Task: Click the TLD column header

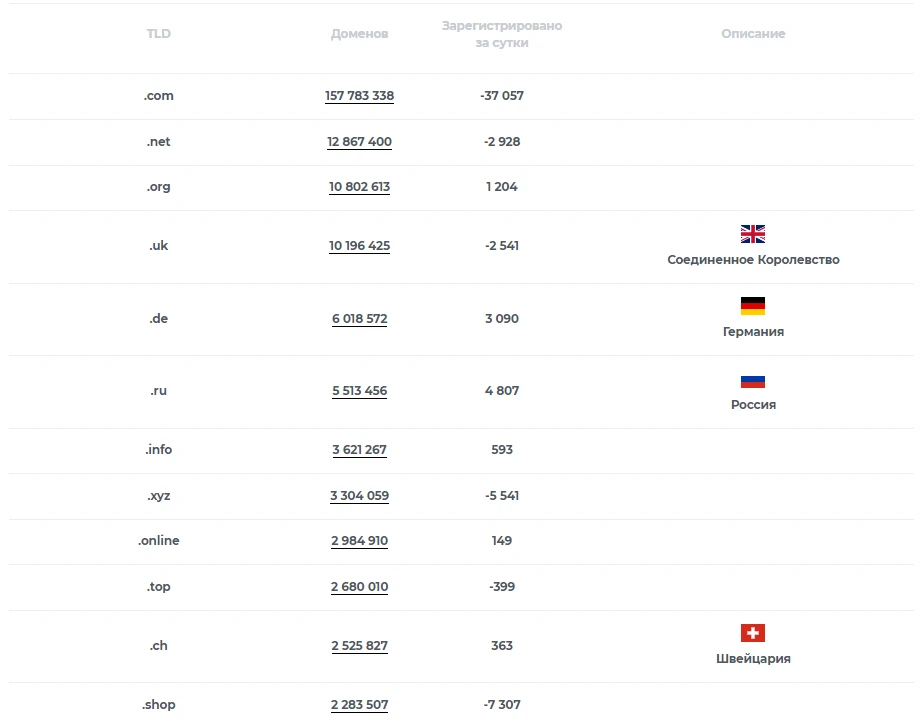Action: pos(158,34)
